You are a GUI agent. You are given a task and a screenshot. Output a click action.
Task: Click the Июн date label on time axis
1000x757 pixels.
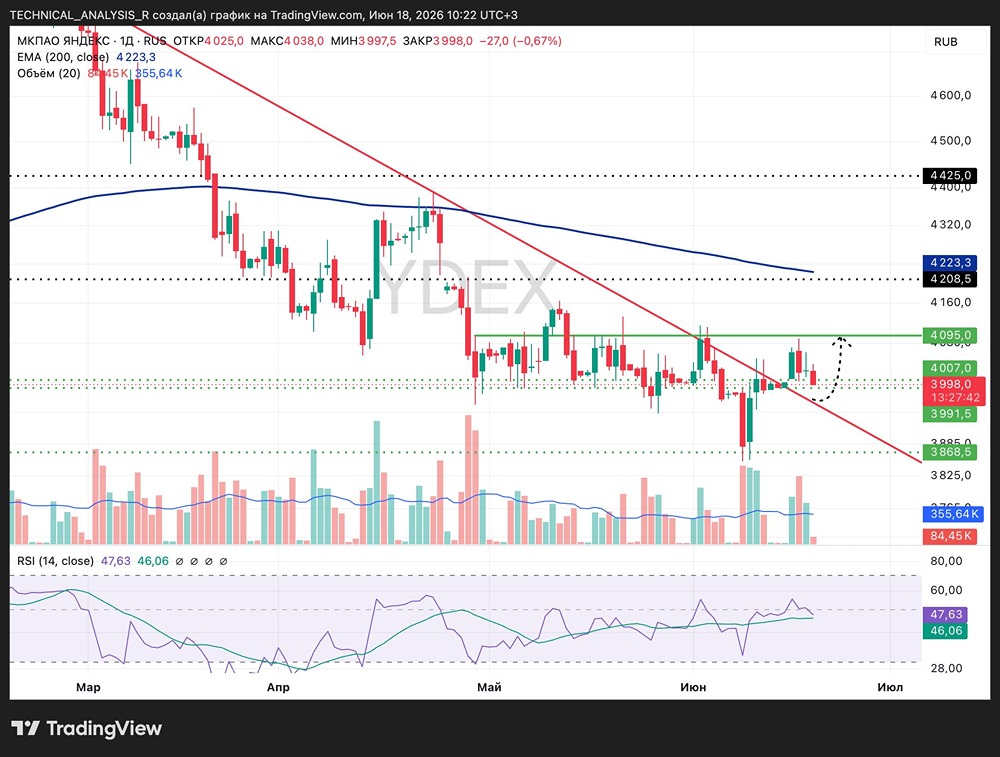pos(693,687)
